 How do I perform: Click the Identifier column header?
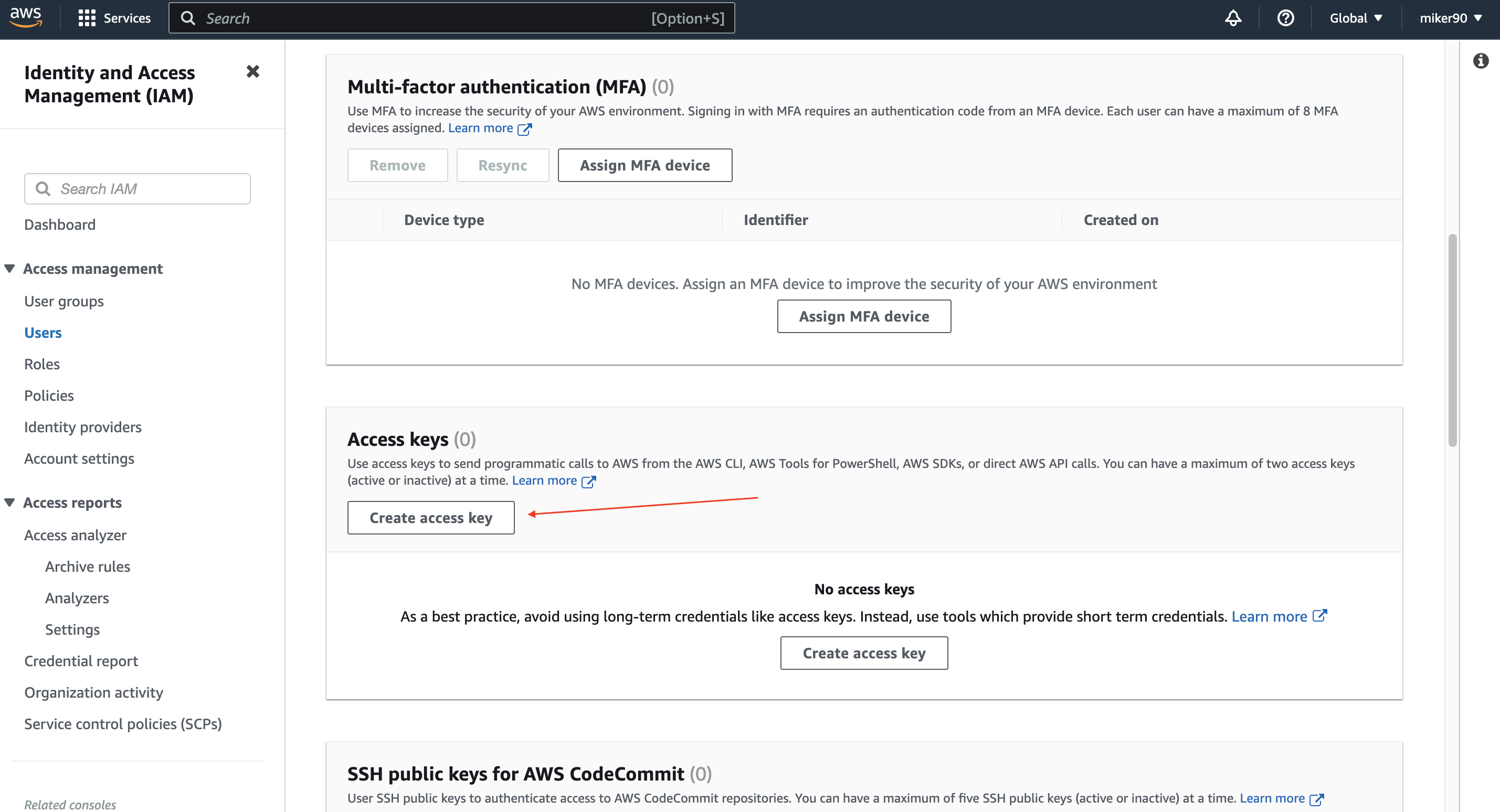[776, 219]
